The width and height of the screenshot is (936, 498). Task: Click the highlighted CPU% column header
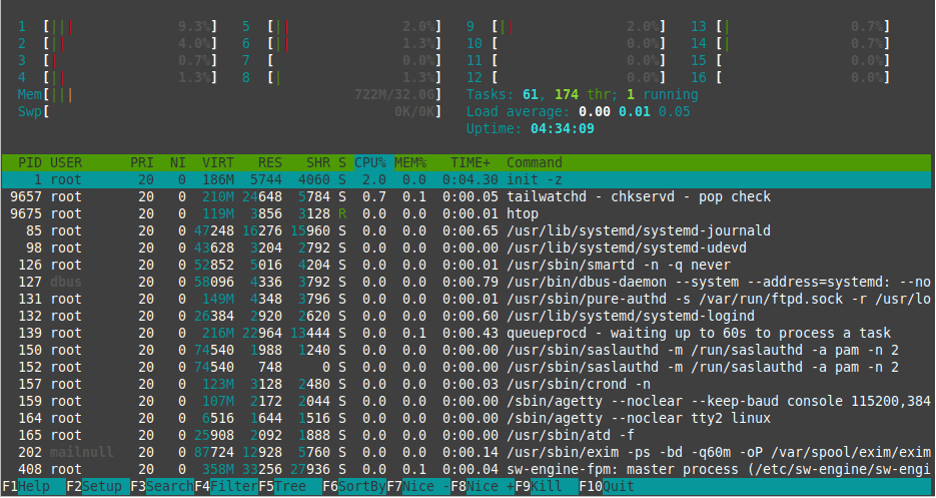[x=374, y=162]
